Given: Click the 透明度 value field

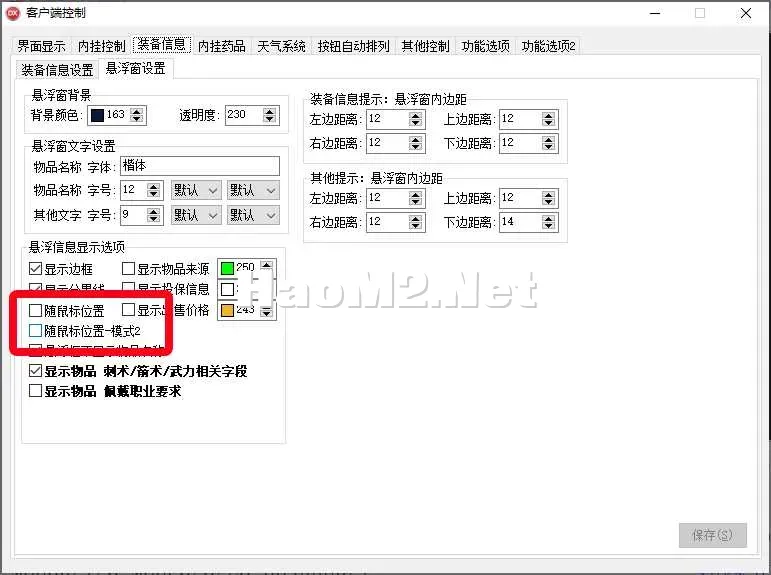Looking at the screenshot, I should pos(244,115).
